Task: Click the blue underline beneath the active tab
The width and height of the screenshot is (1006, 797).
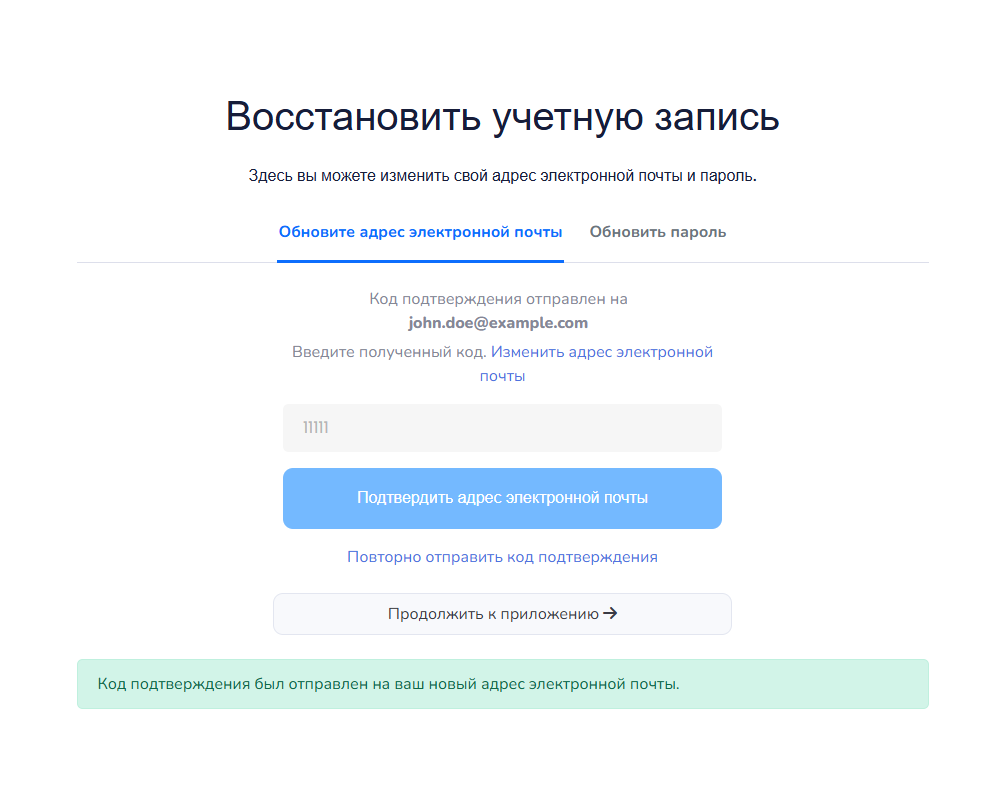Action: (420, 261)
